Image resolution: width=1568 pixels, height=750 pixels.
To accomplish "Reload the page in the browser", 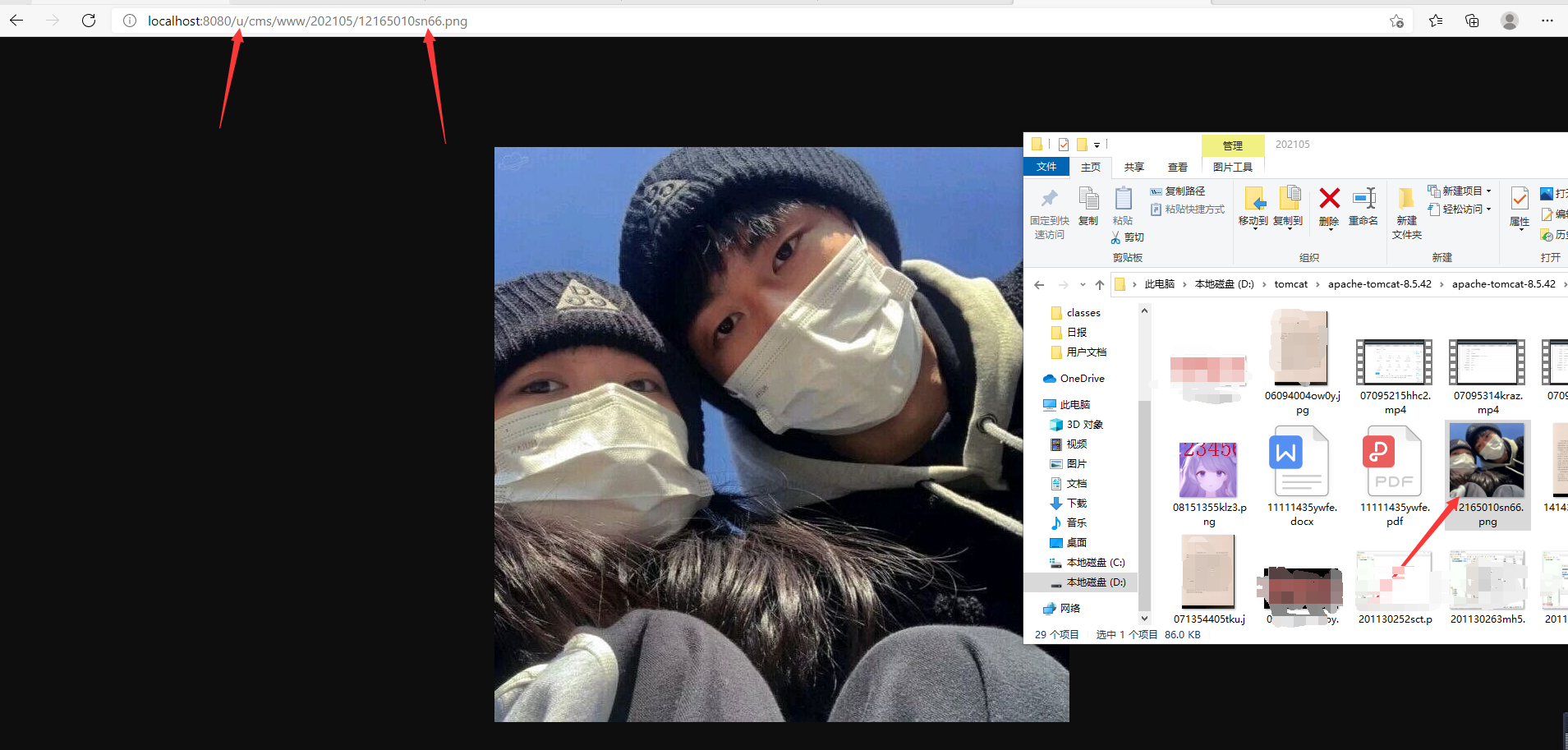I will (x=89, y=21).
